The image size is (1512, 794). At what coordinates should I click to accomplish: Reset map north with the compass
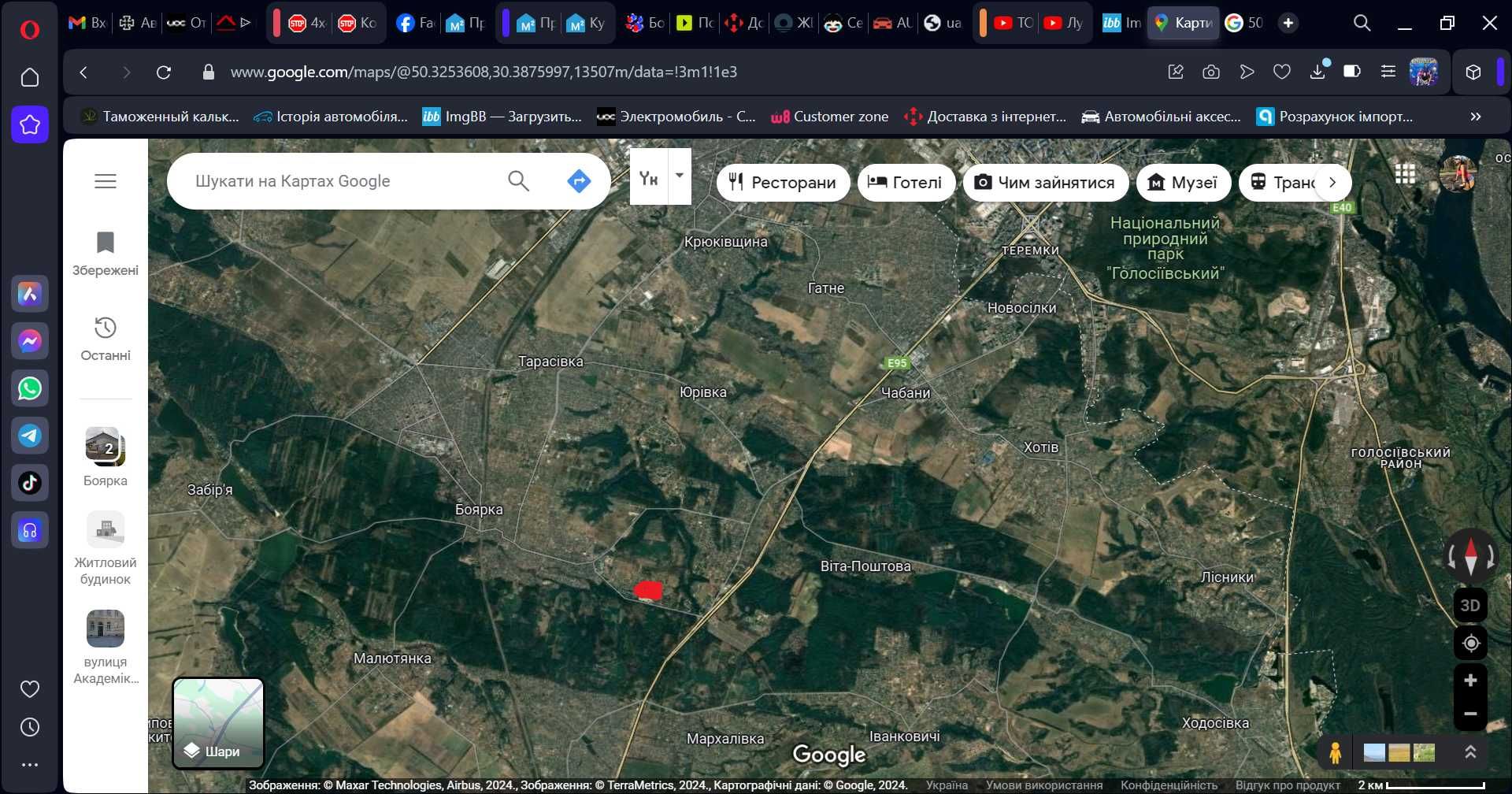[1470, 556]
